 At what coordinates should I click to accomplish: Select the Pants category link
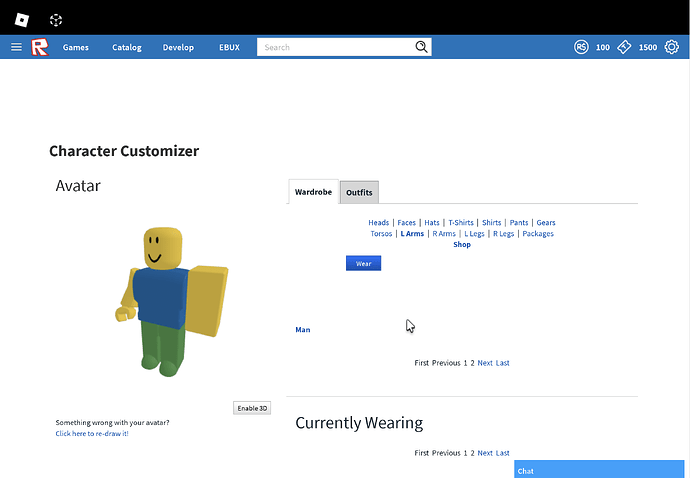519,222
